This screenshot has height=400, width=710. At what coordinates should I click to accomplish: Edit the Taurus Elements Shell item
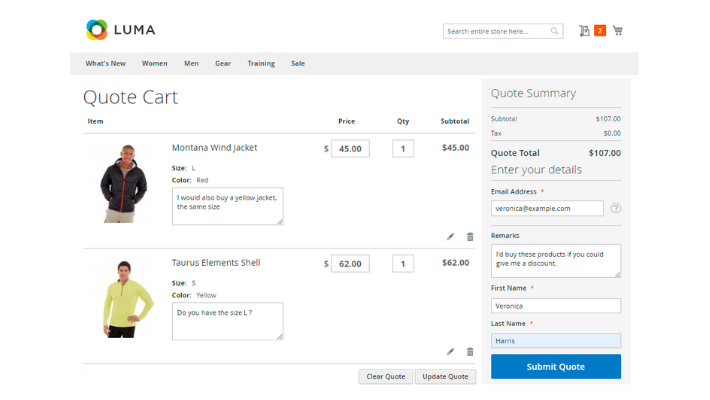point(450,352)
